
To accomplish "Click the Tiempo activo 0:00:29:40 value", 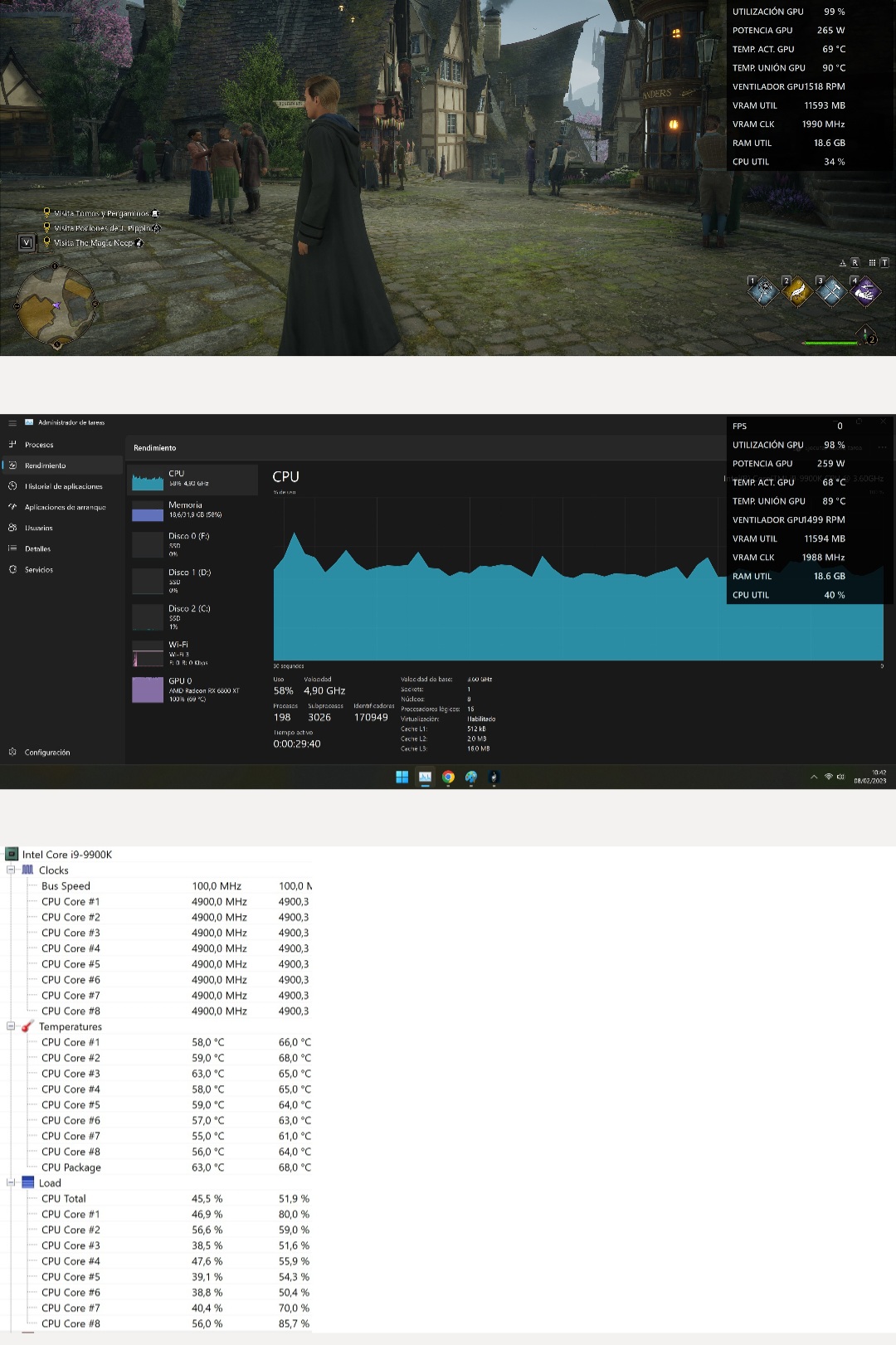I will click(297, 744).
